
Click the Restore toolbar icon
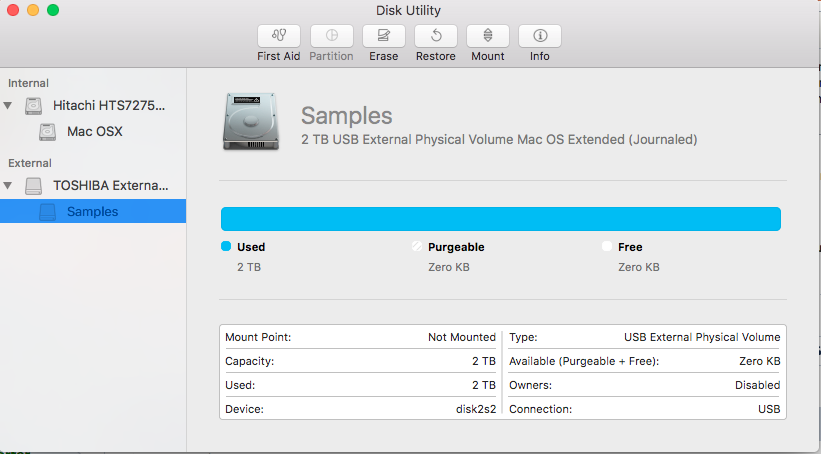point(436,36)
